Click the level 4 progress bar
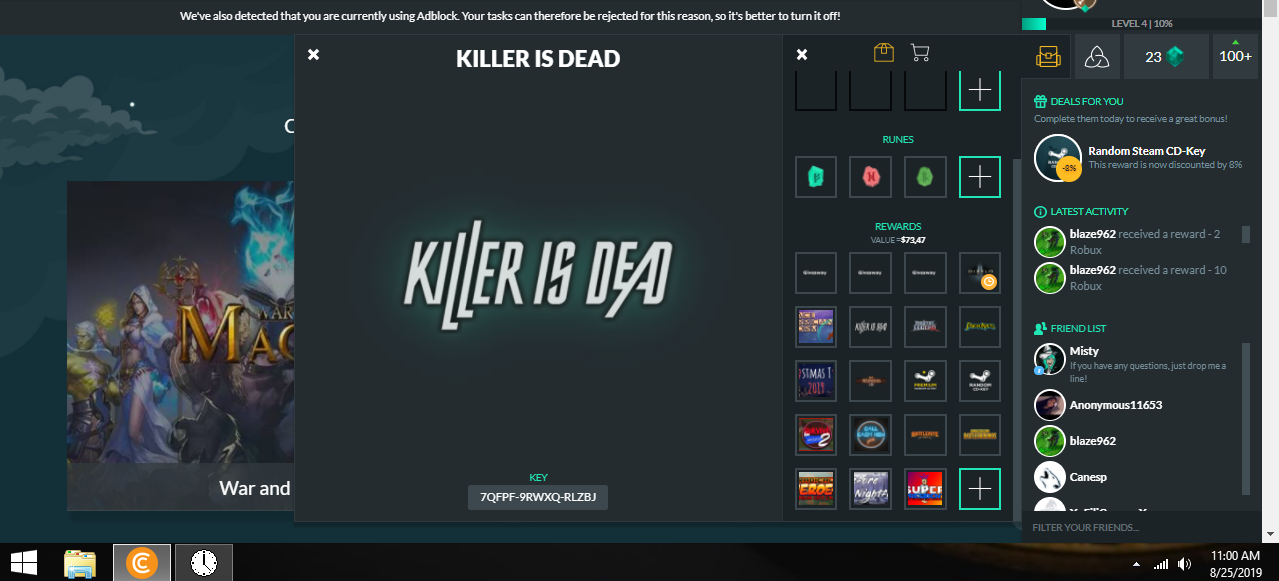1279x581 pixels. (x=1141, y=24)
